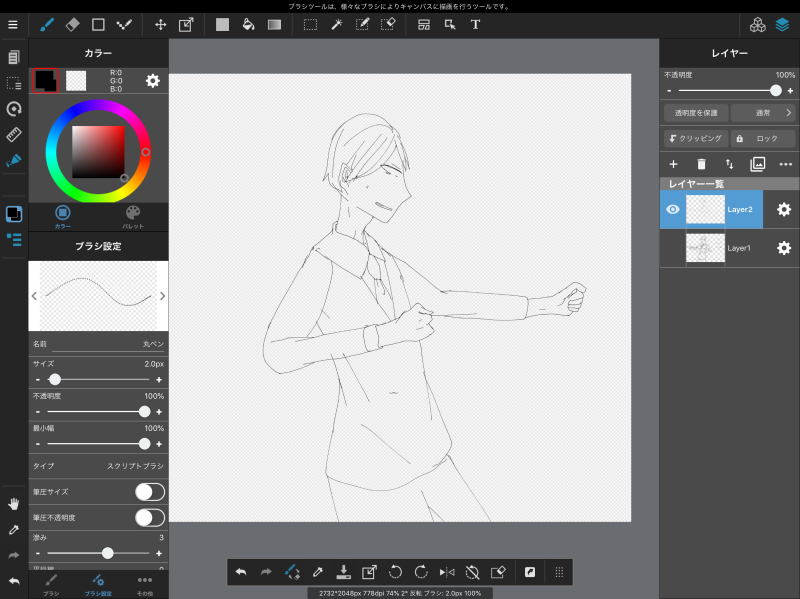Pick the Move tool
This screenshot has height=599, width=800.
[x=161, y=24]
